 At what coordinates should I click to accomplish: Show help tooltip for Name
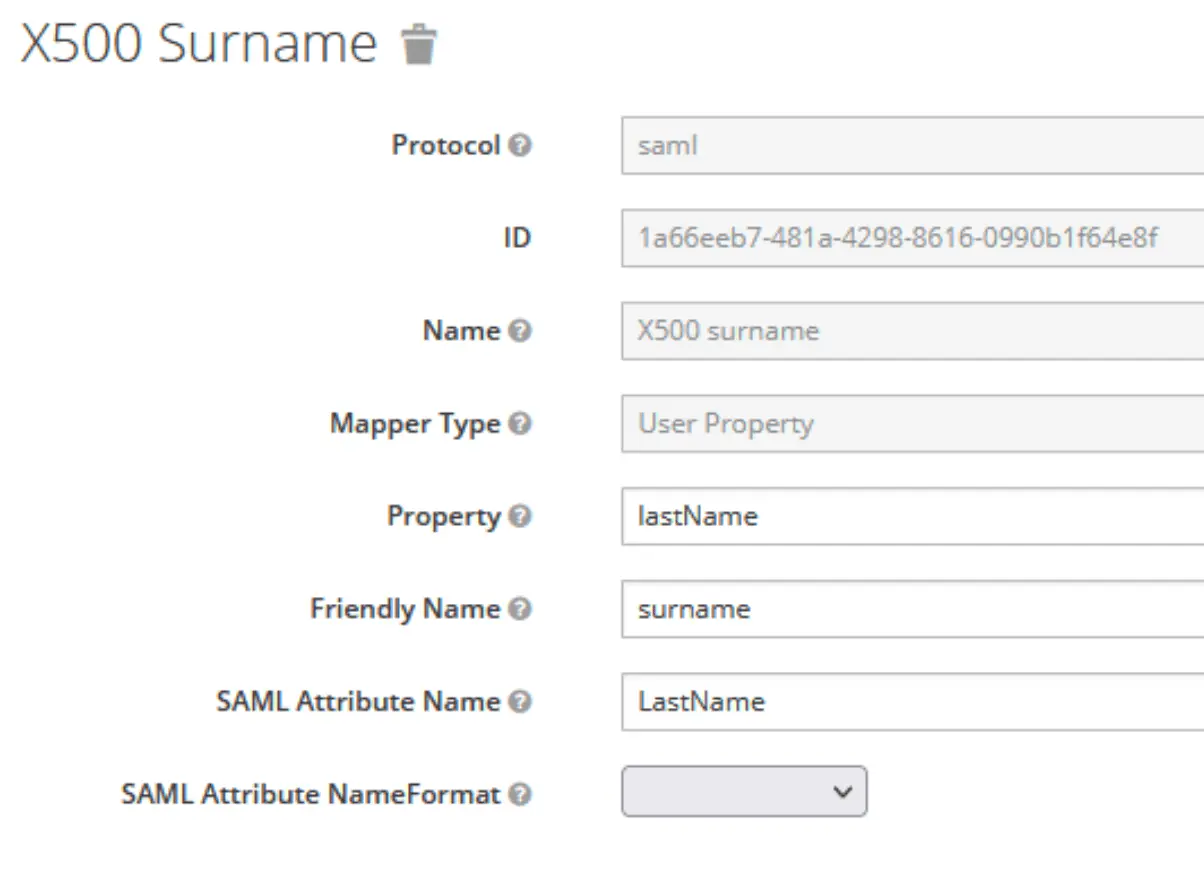pyautogui.click(x=519, y=331)
